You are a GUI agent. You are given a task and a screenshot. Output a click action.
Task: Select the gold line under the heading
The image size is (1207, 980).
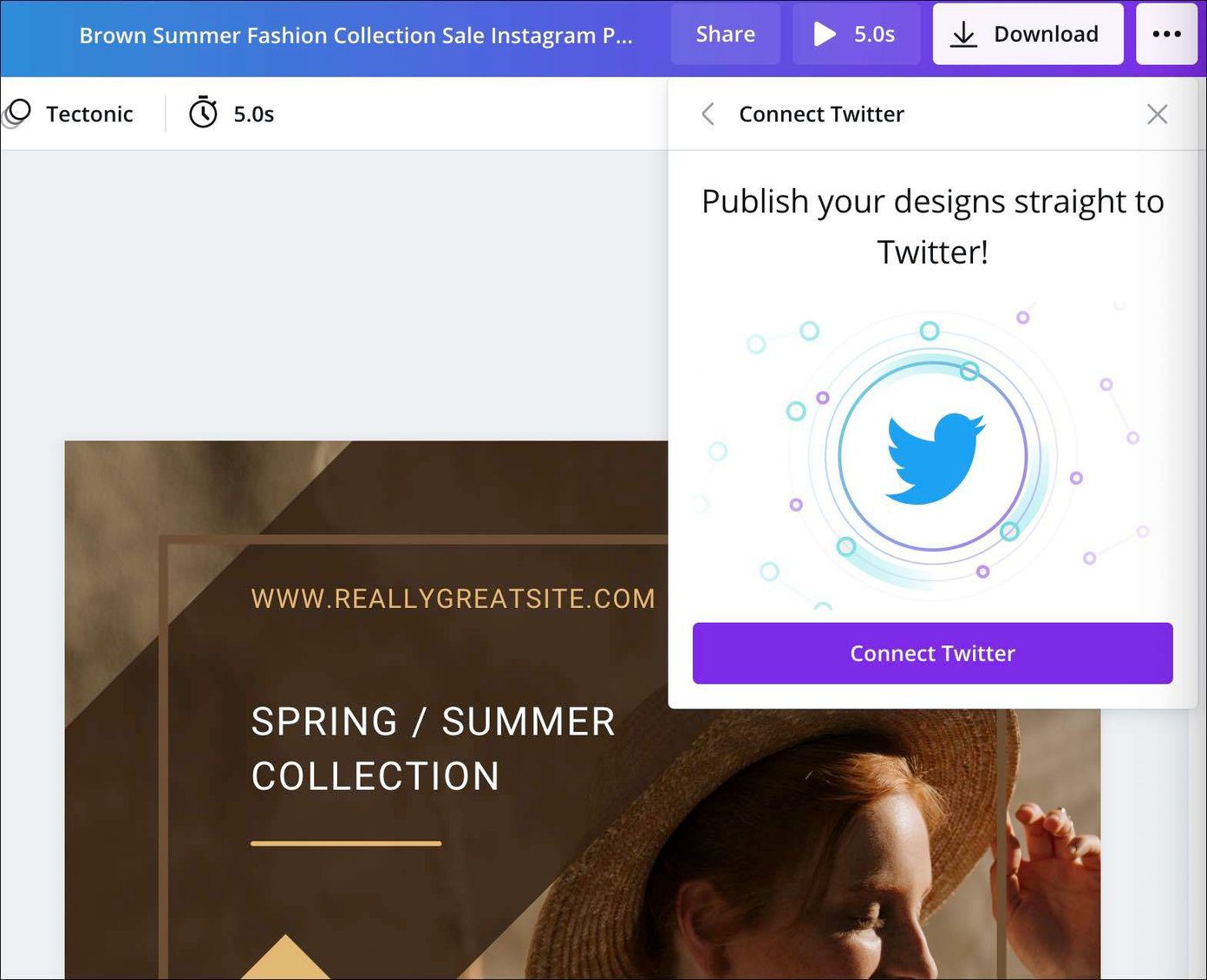click(346, 842)
